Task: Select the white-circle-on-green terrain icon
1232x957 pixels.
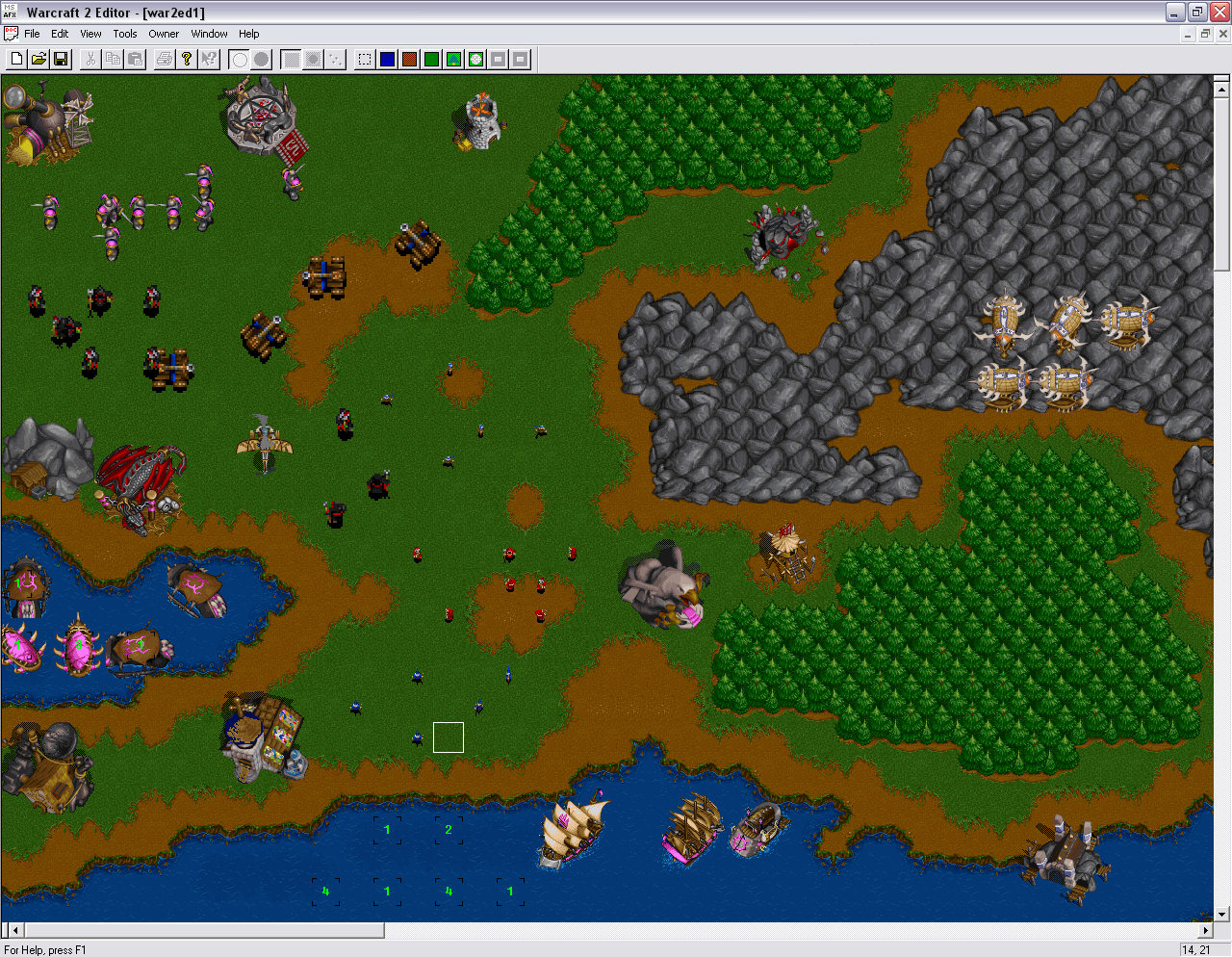Action: coord(475,60)
